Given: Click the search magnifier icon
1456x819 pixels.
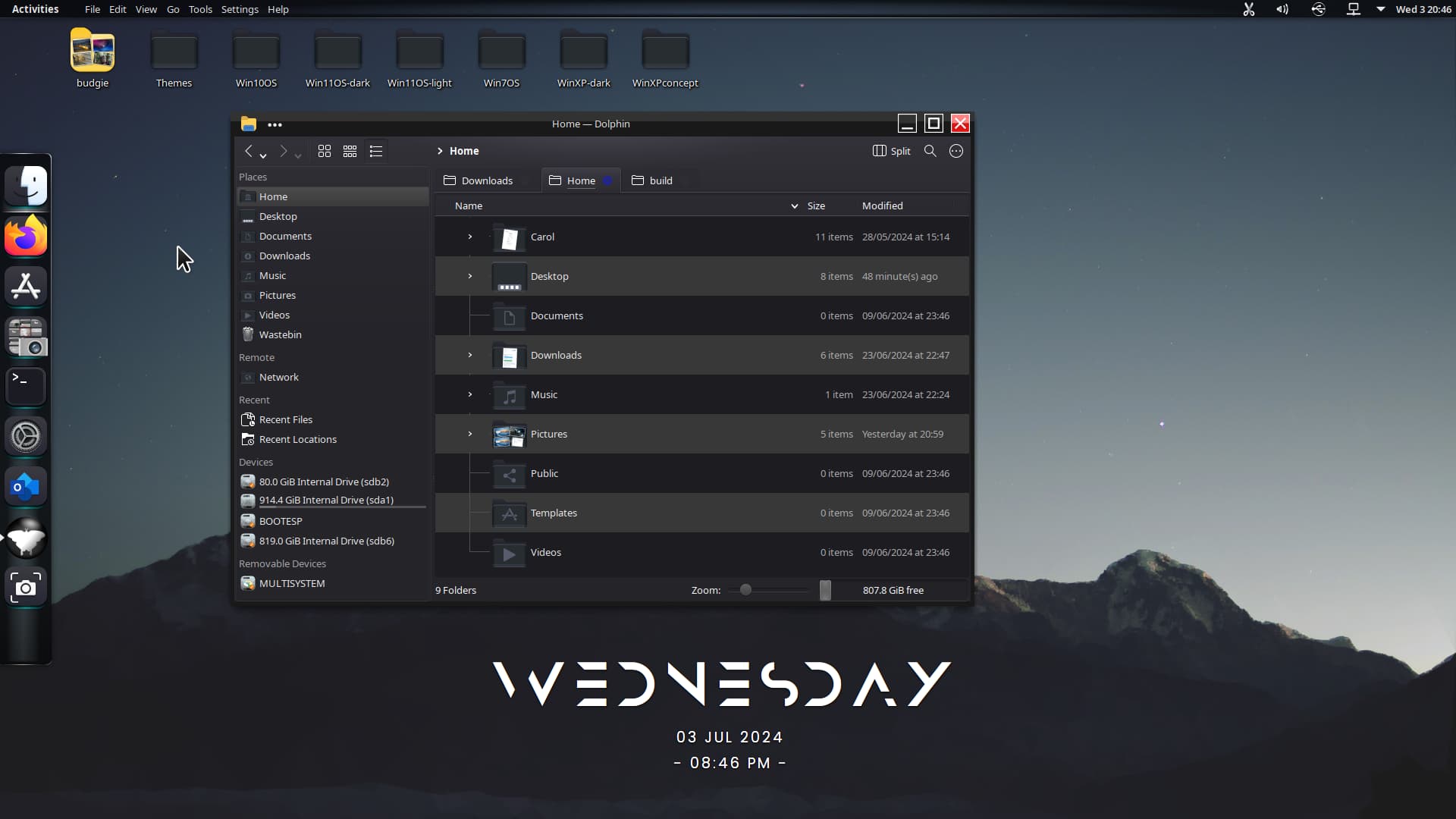Looking at the screenshot, I should 930,151.
